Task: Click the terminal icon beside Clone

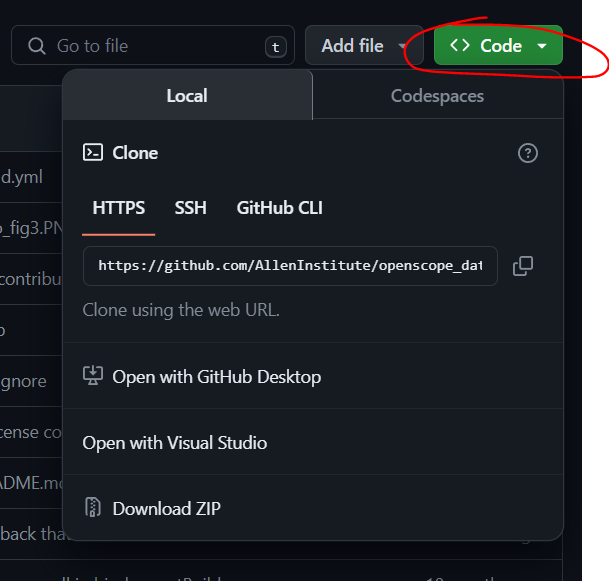Action: tap(93, 152)
